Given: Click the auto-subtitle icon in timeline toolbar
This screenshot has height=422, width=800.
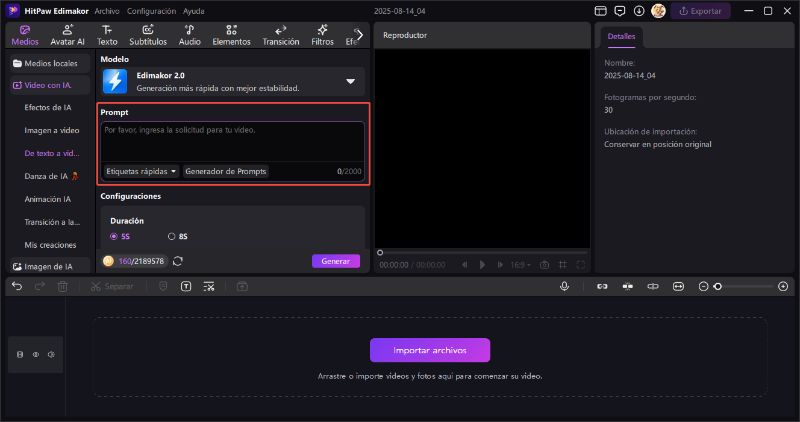Looking at the screenshot, I should click(x=209, y=286).
